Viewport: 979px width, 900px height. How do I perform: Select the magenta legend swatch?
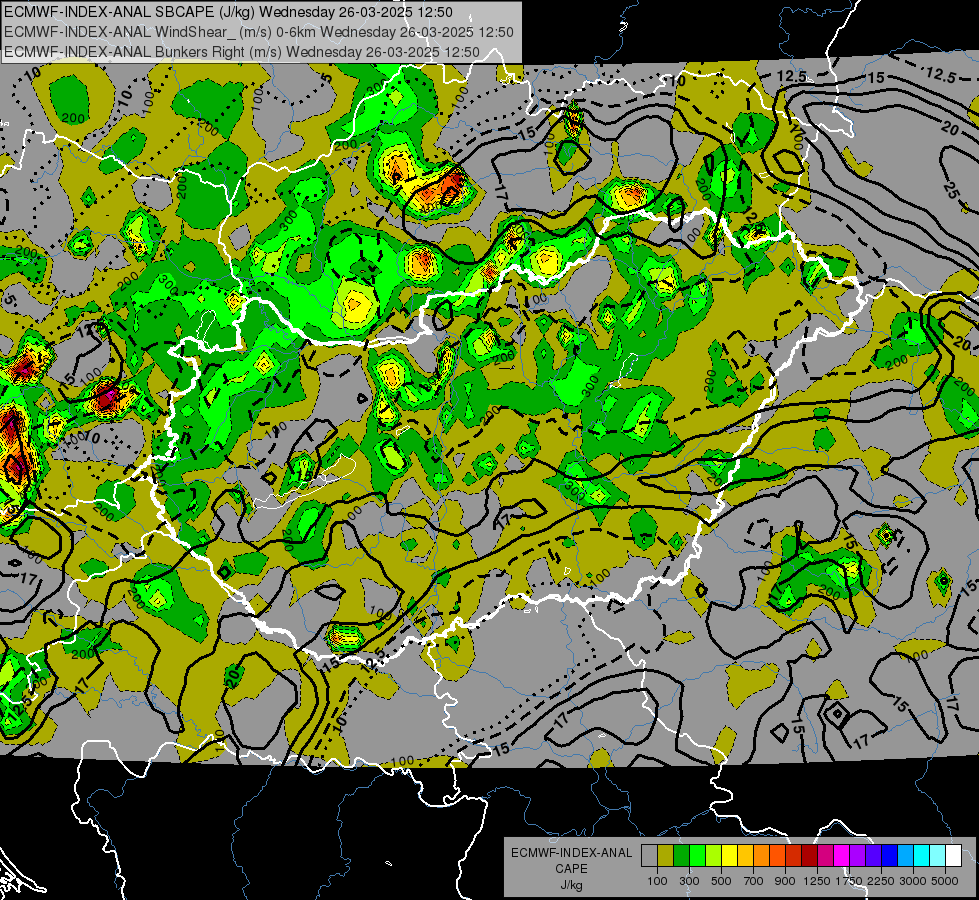click(841, 855)
